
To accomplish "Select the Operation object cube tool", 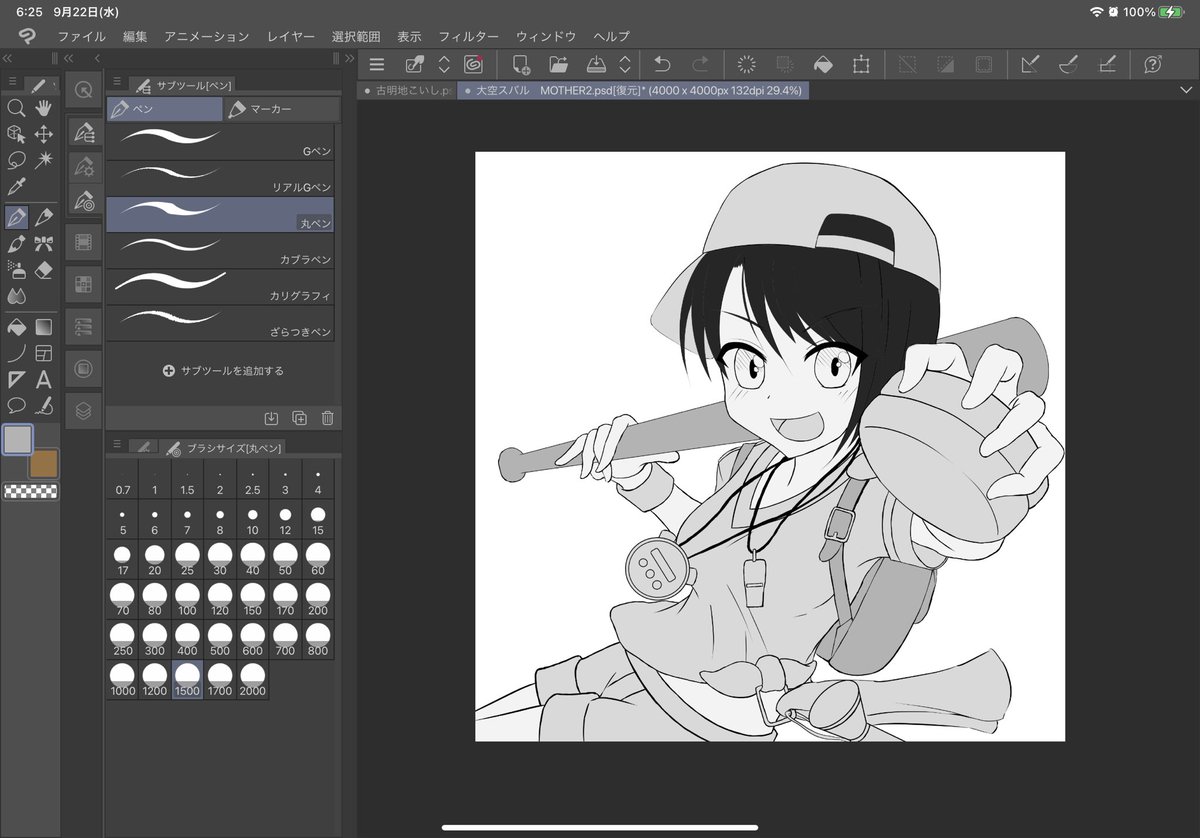I will [x=16, y=134].
